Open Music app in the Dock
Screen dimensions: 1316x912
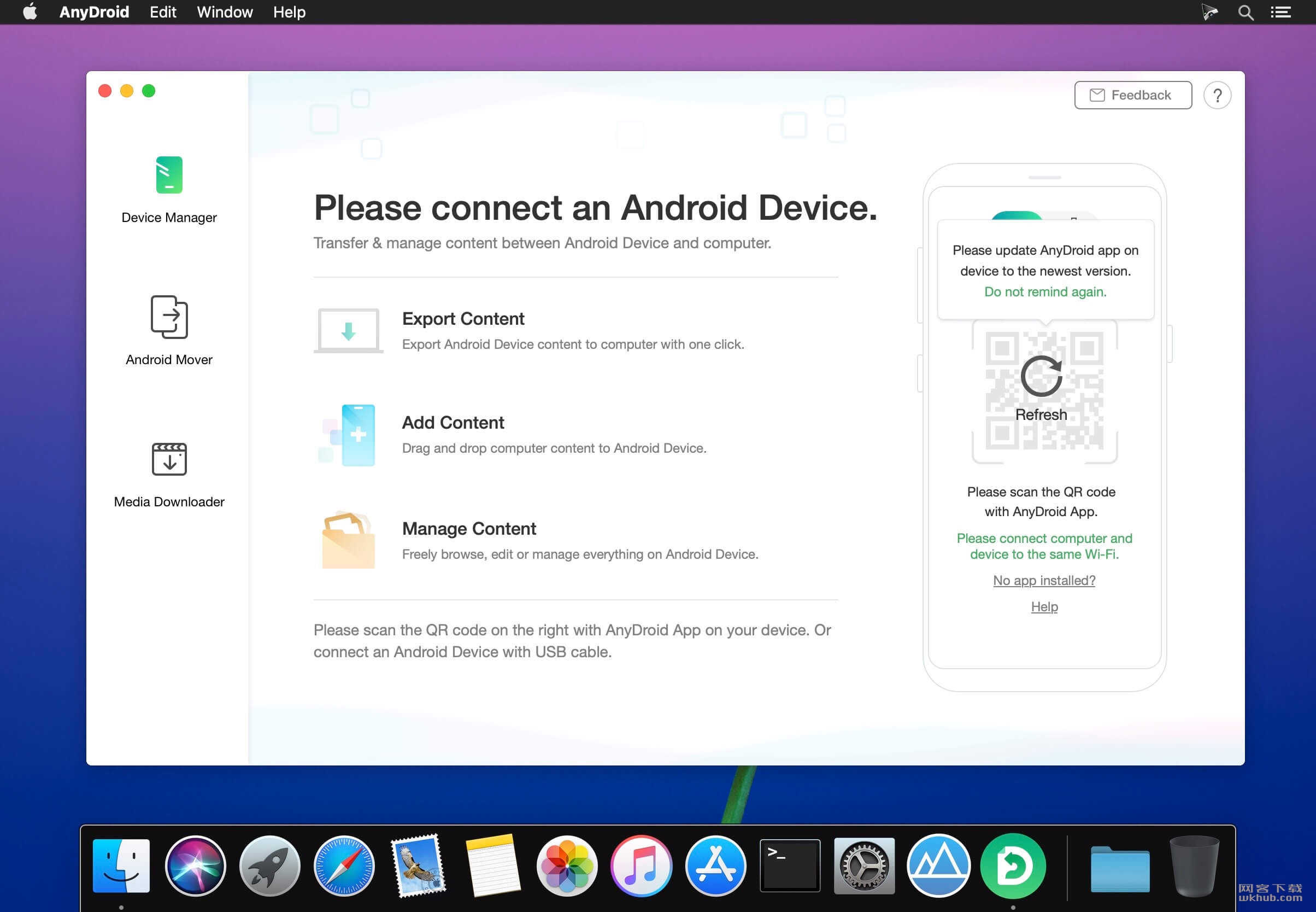tap(642, 865)
